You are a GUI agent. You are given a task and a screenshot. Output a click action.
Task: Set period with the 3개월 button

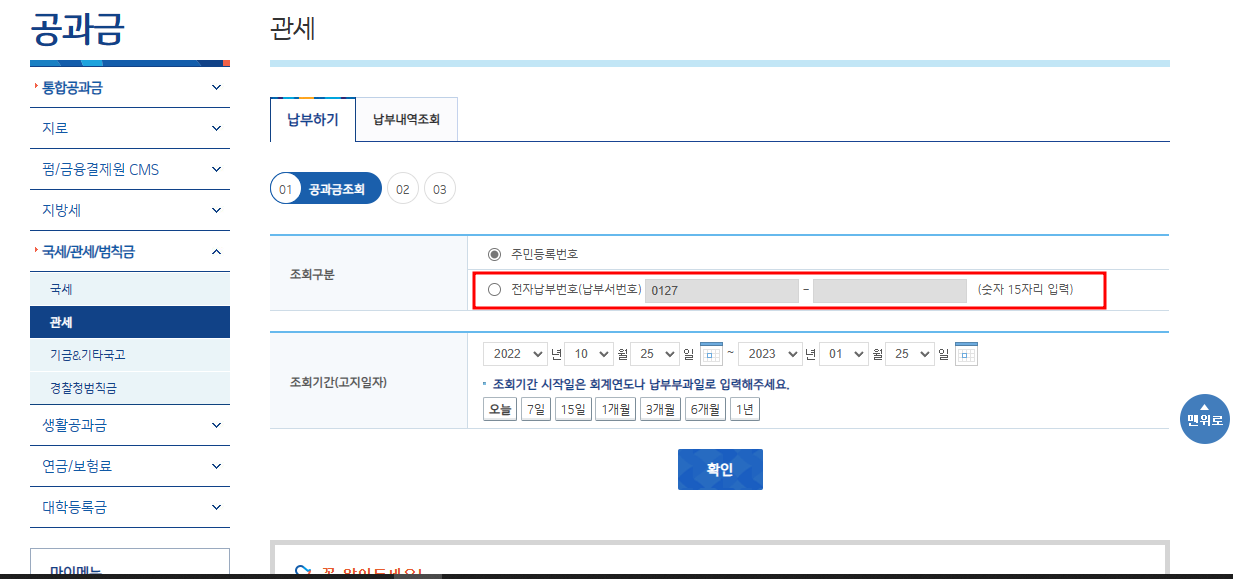pos(660,409)
